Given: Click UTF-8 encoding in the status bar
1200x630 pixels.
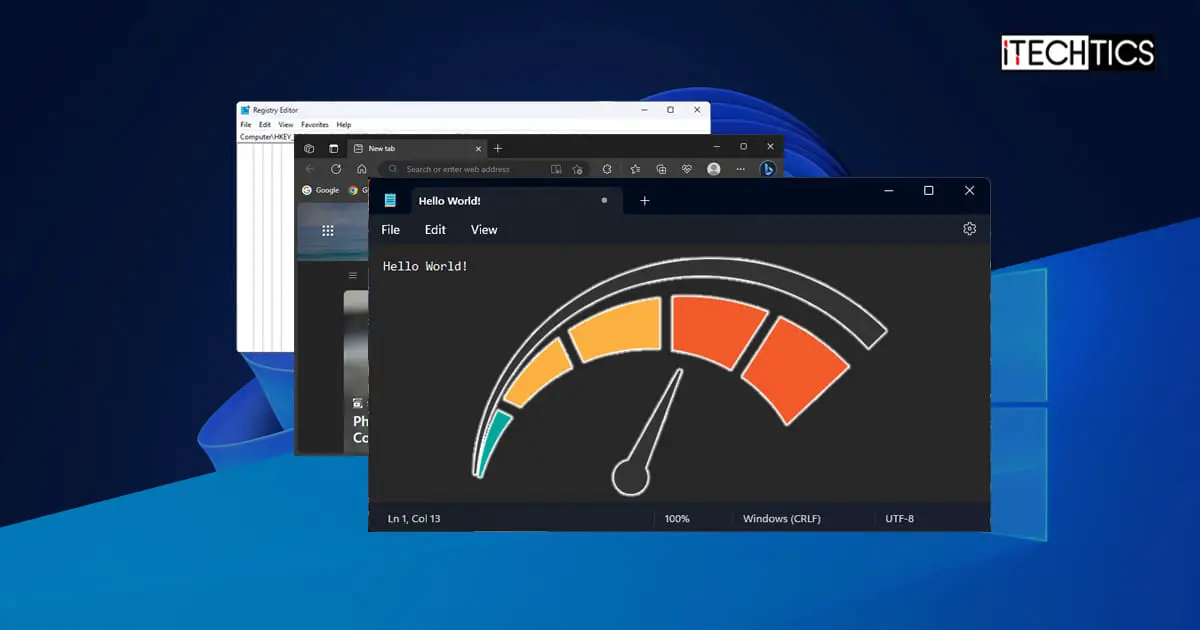Looking at the screenshot, I should pos(897,518).
